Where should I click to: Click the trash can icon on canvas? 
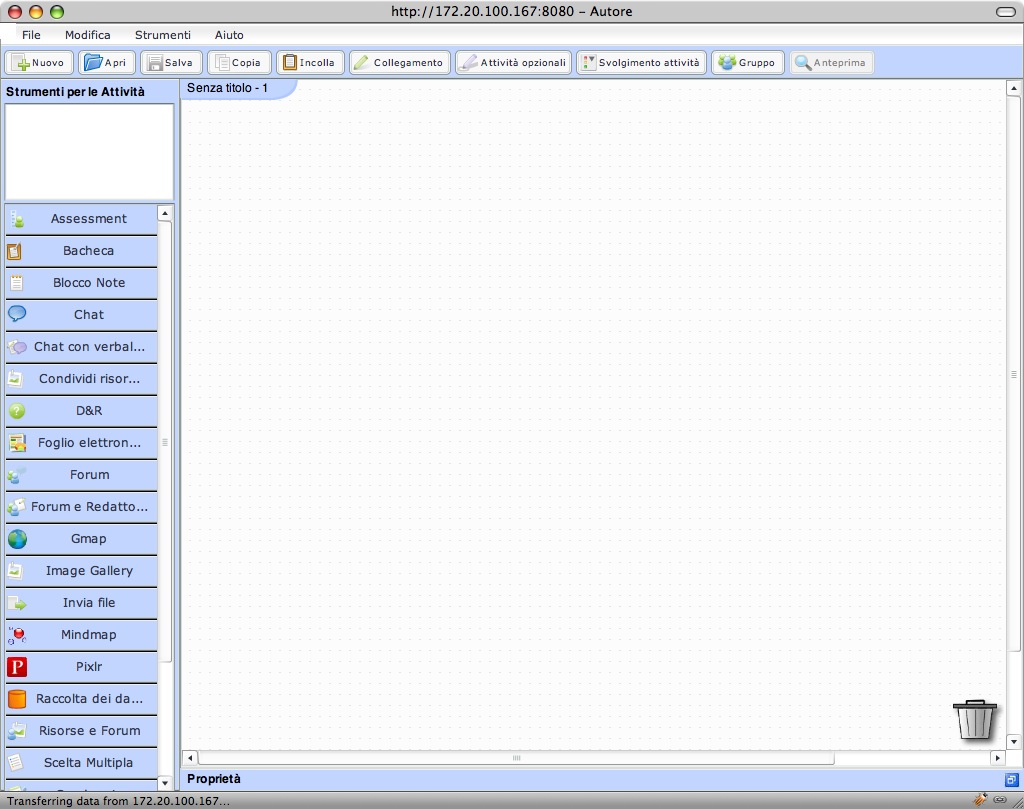(x=974, y=719)
